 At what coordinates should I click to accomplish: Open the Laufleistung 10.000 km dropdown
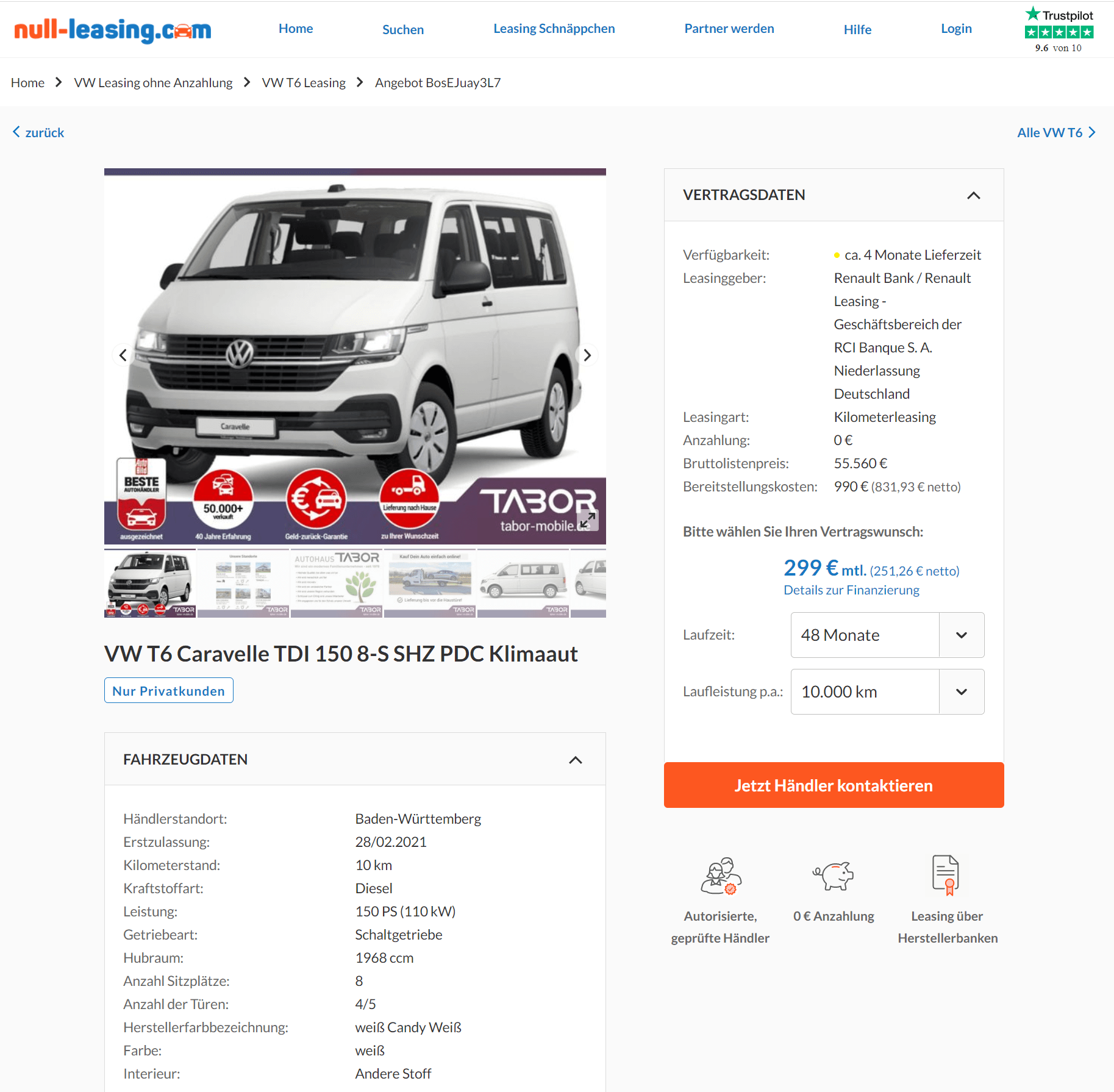[x=887, y=691]
